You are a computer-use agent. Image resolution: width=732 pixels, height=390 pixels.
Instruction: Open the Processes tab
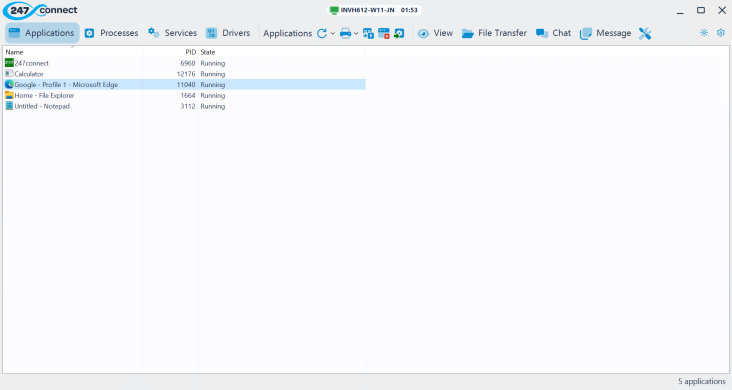coord(111,33)
